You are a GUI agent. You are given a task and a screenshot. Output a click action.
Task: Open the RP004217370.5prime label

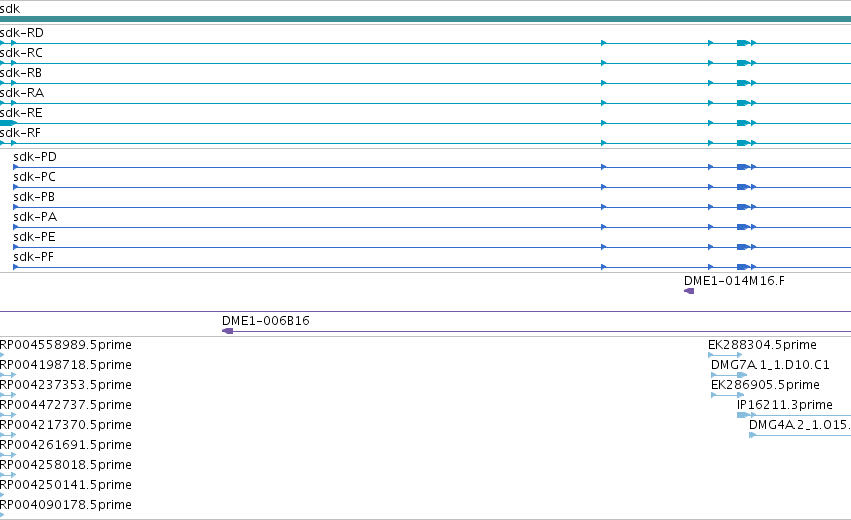coord(66,425)
